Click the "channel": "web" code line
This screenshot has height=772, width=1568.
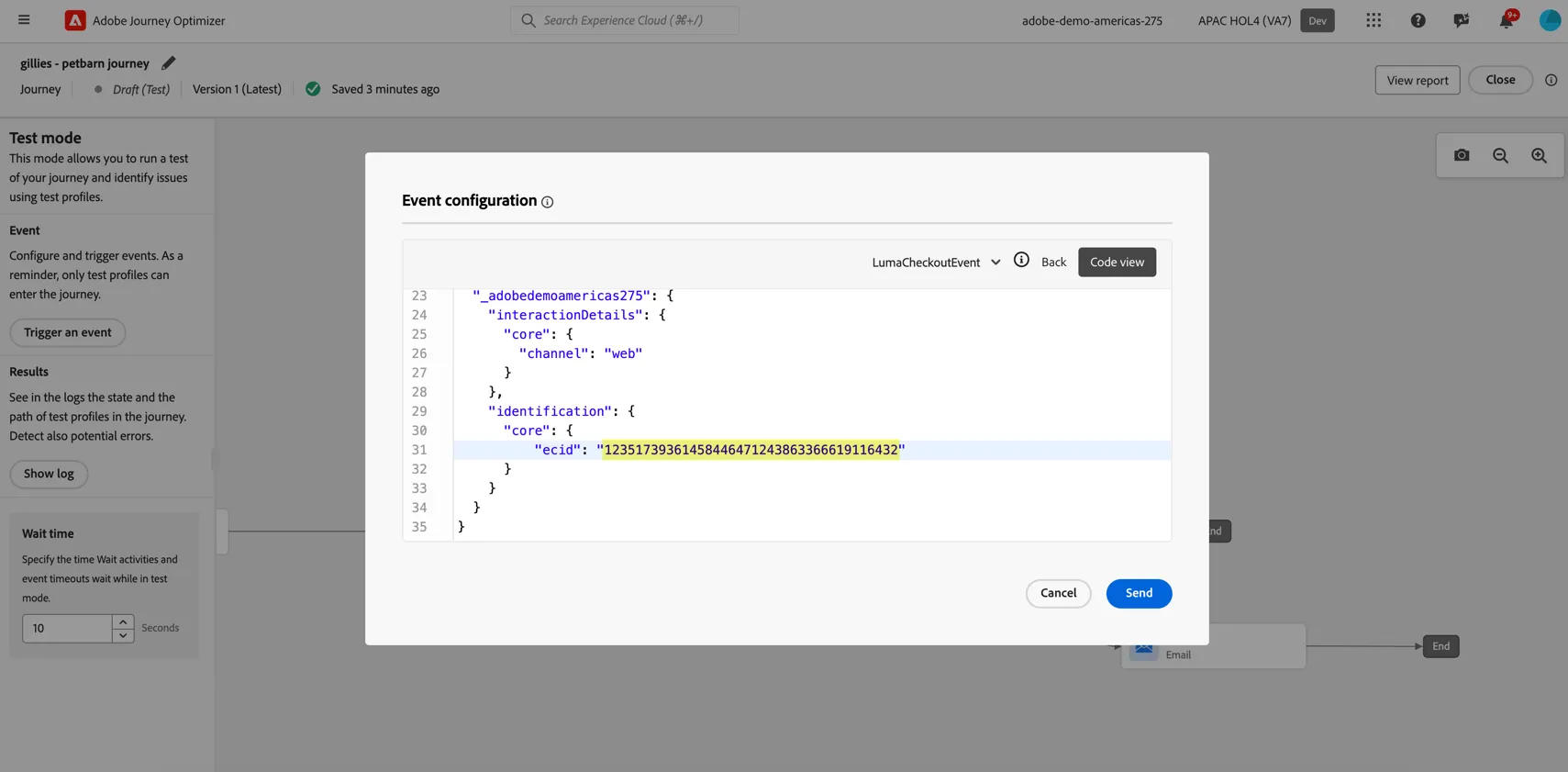[x=581, y=353]
